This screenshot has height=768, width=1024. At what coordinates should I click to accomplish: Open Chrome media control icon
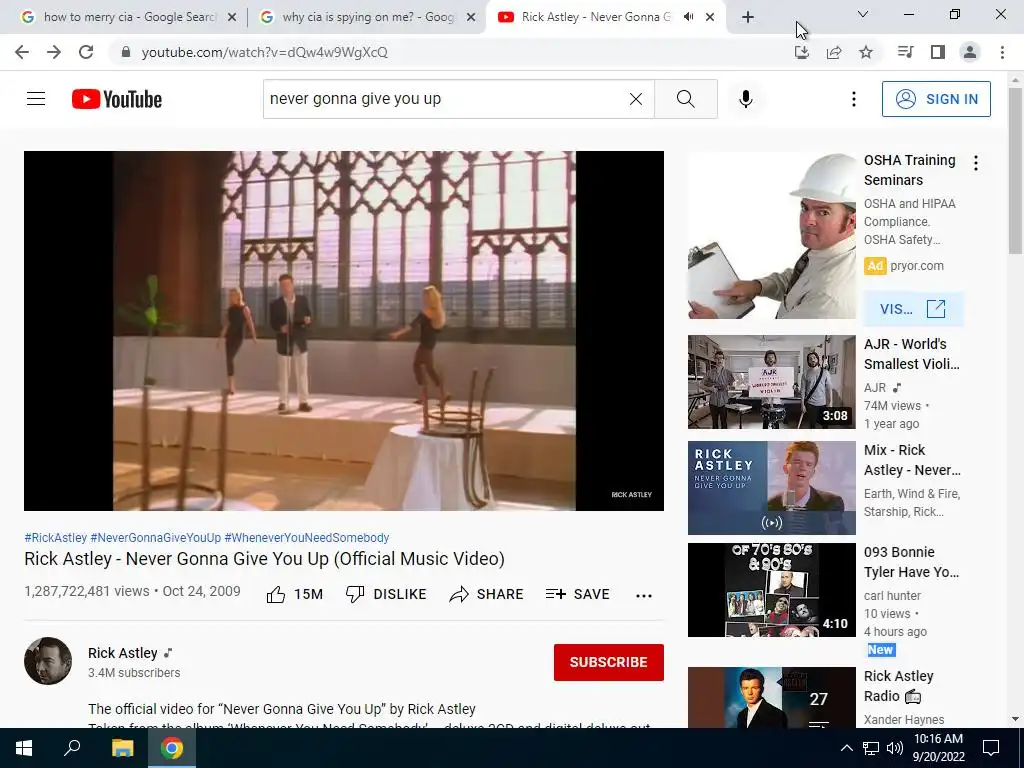point(905,52)
